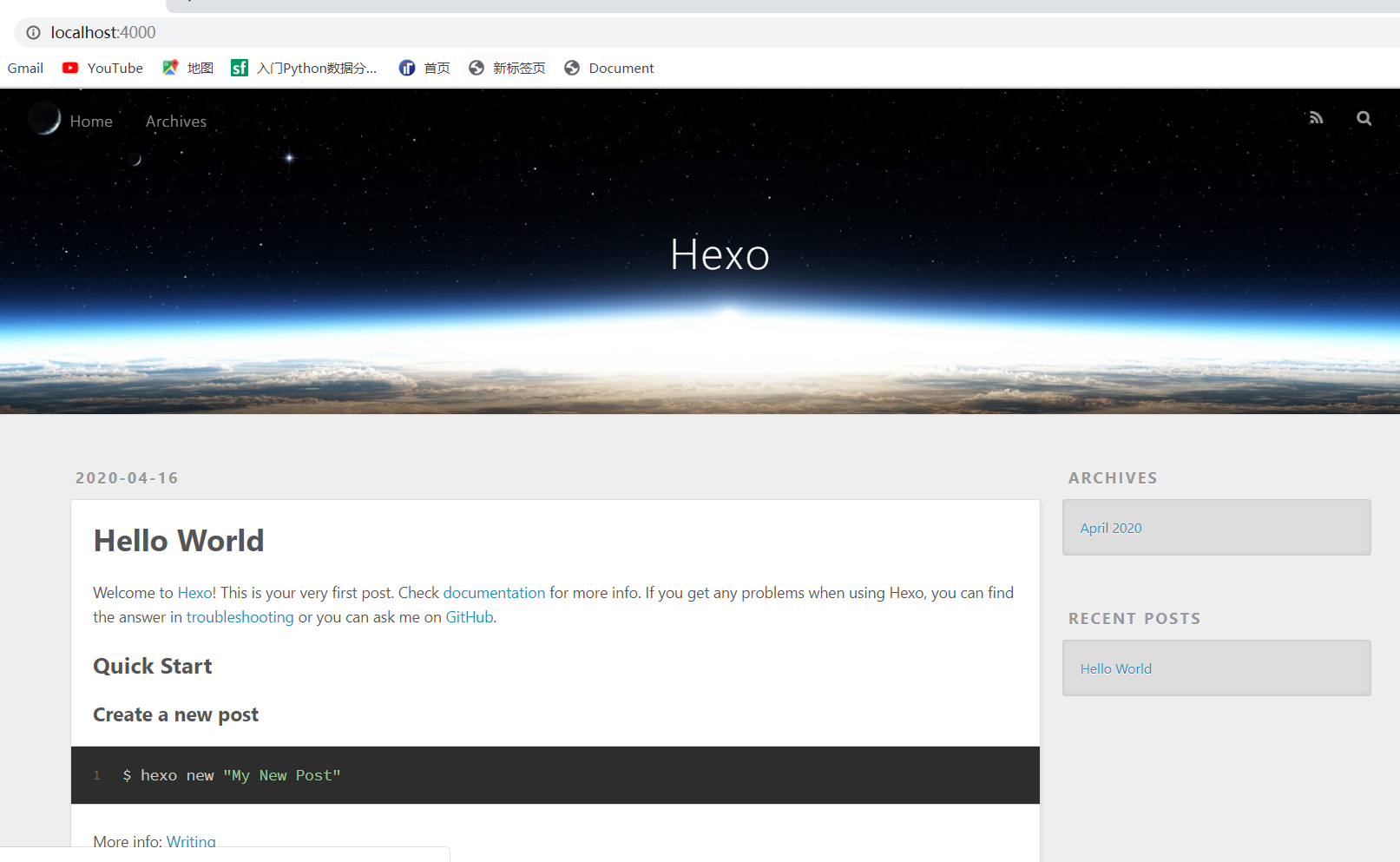1400x862 pixels.
Task: Open the 新标签页 bookmark
Action: pyautogui.click(x=507, y=68)
